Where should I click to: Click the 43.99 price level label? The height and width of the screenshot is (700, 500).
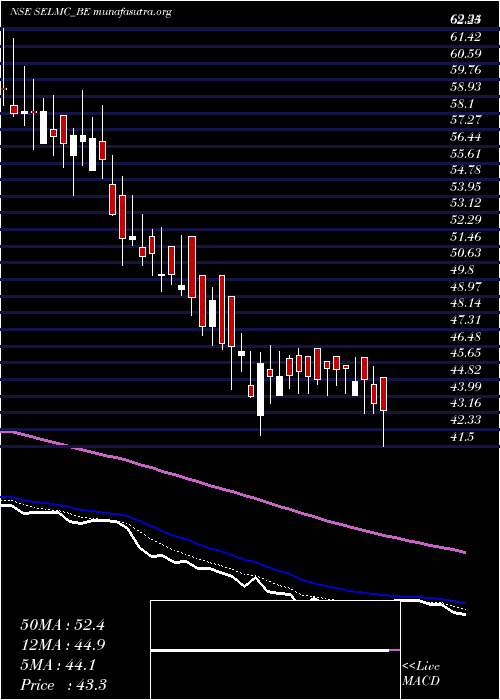(466, 387)
